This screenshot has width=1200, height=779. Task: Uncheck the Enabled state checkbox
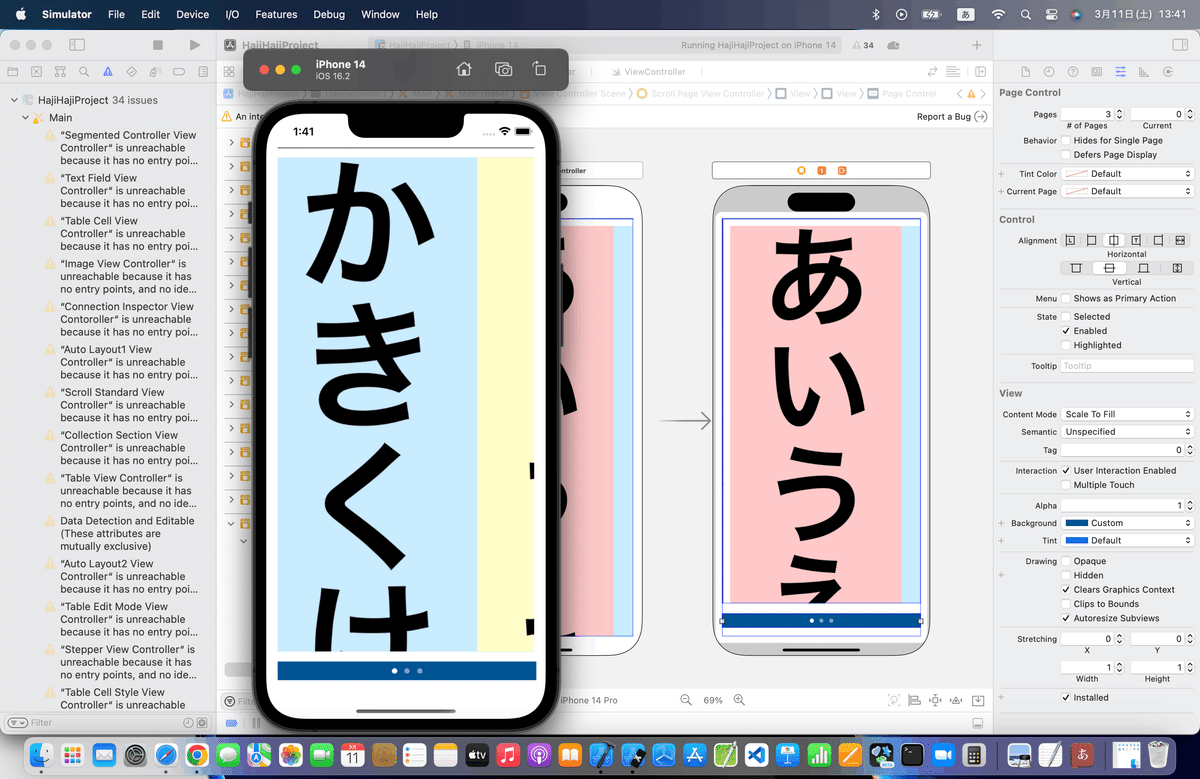point(1066,331)
